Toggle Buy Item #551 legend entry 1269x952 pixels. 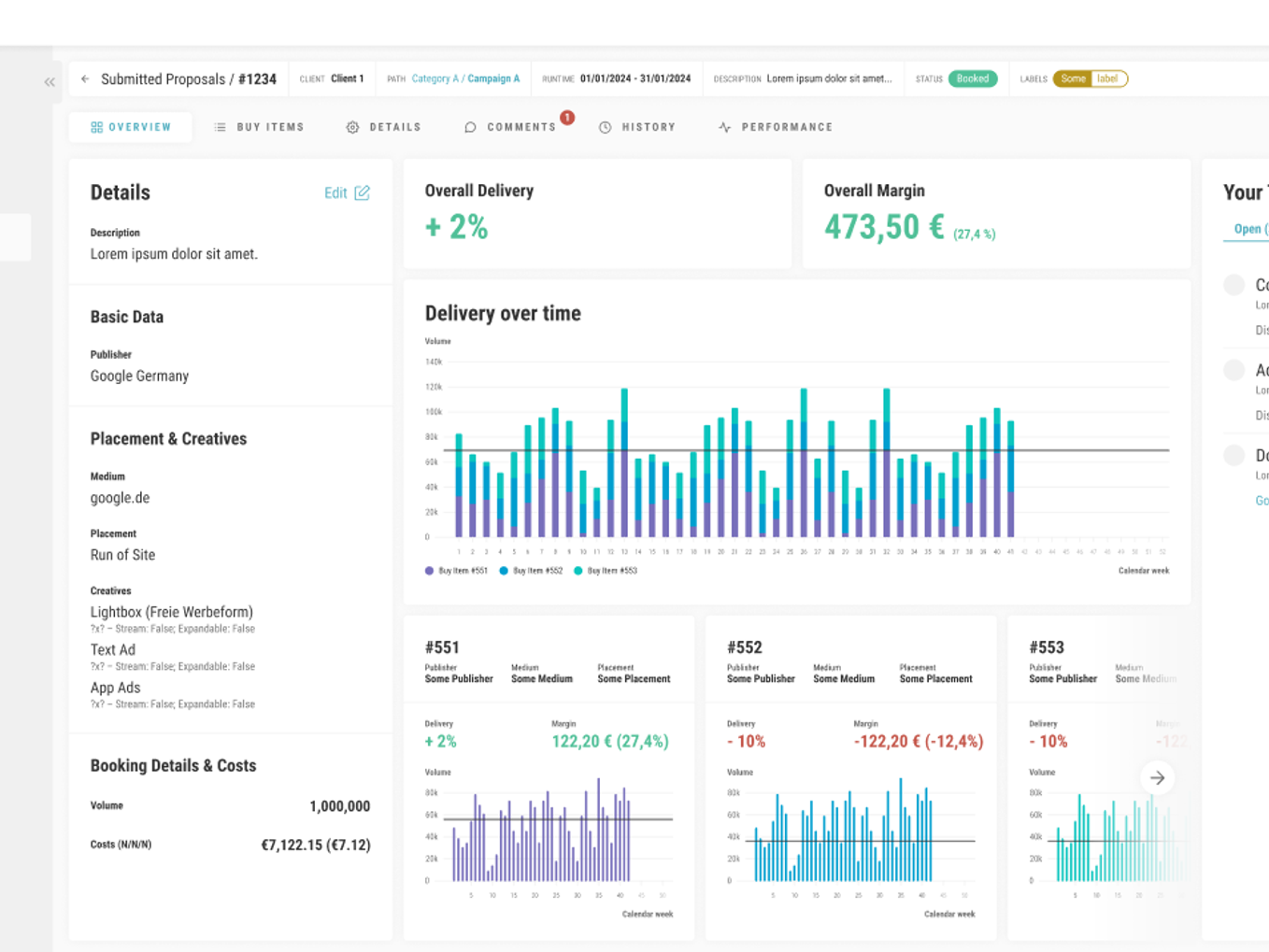point(456,571)
